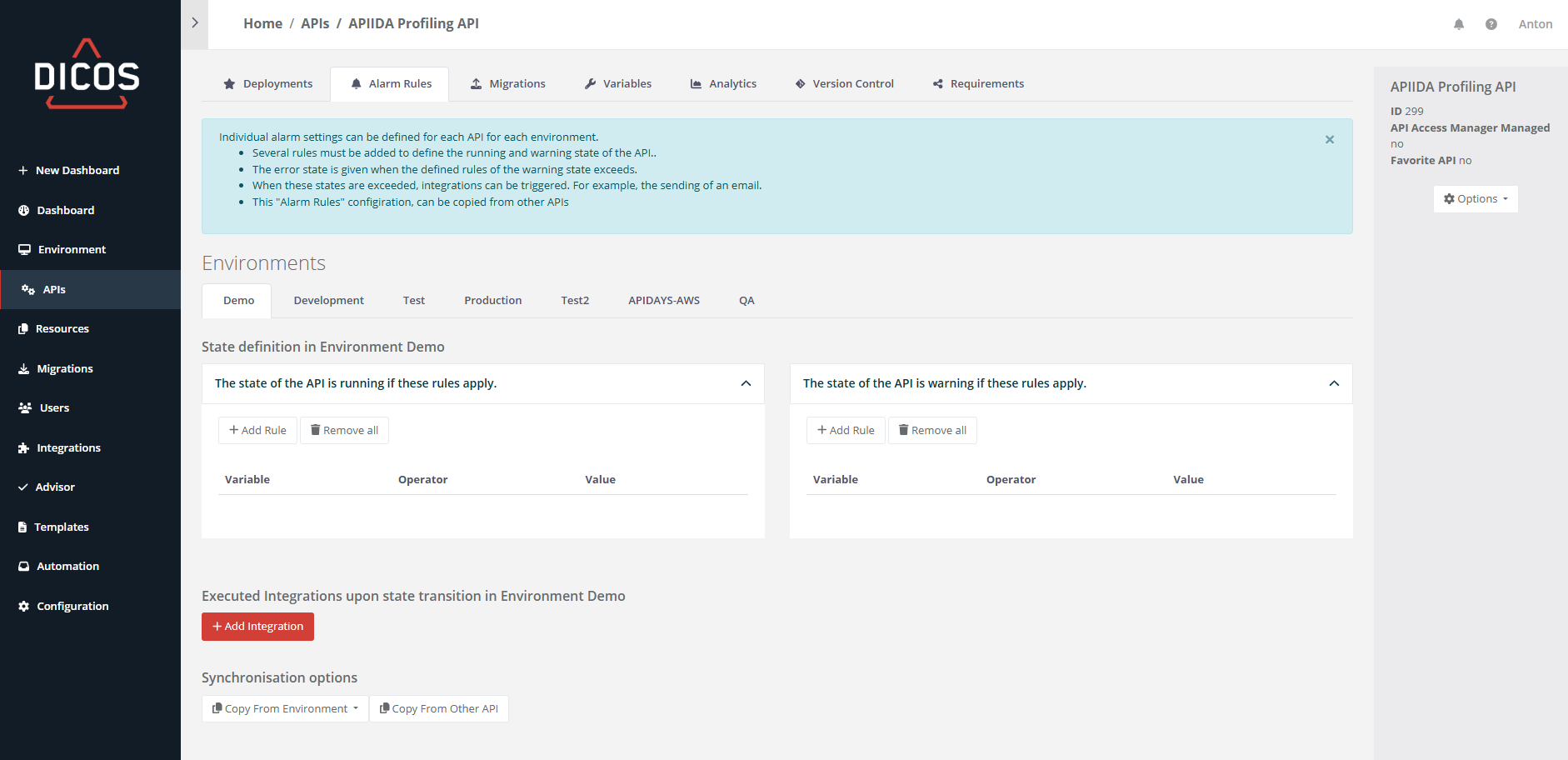
Task: Open Copy From Environment dropdown
Action: 285,708
